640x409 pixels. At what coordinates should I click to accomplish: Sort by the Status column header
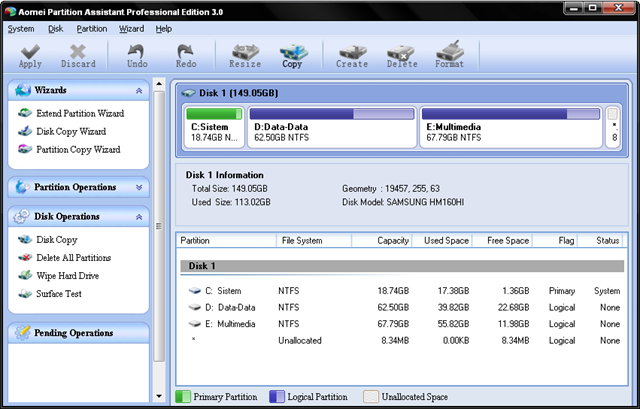pyautogui.click(x=602, y=240)
